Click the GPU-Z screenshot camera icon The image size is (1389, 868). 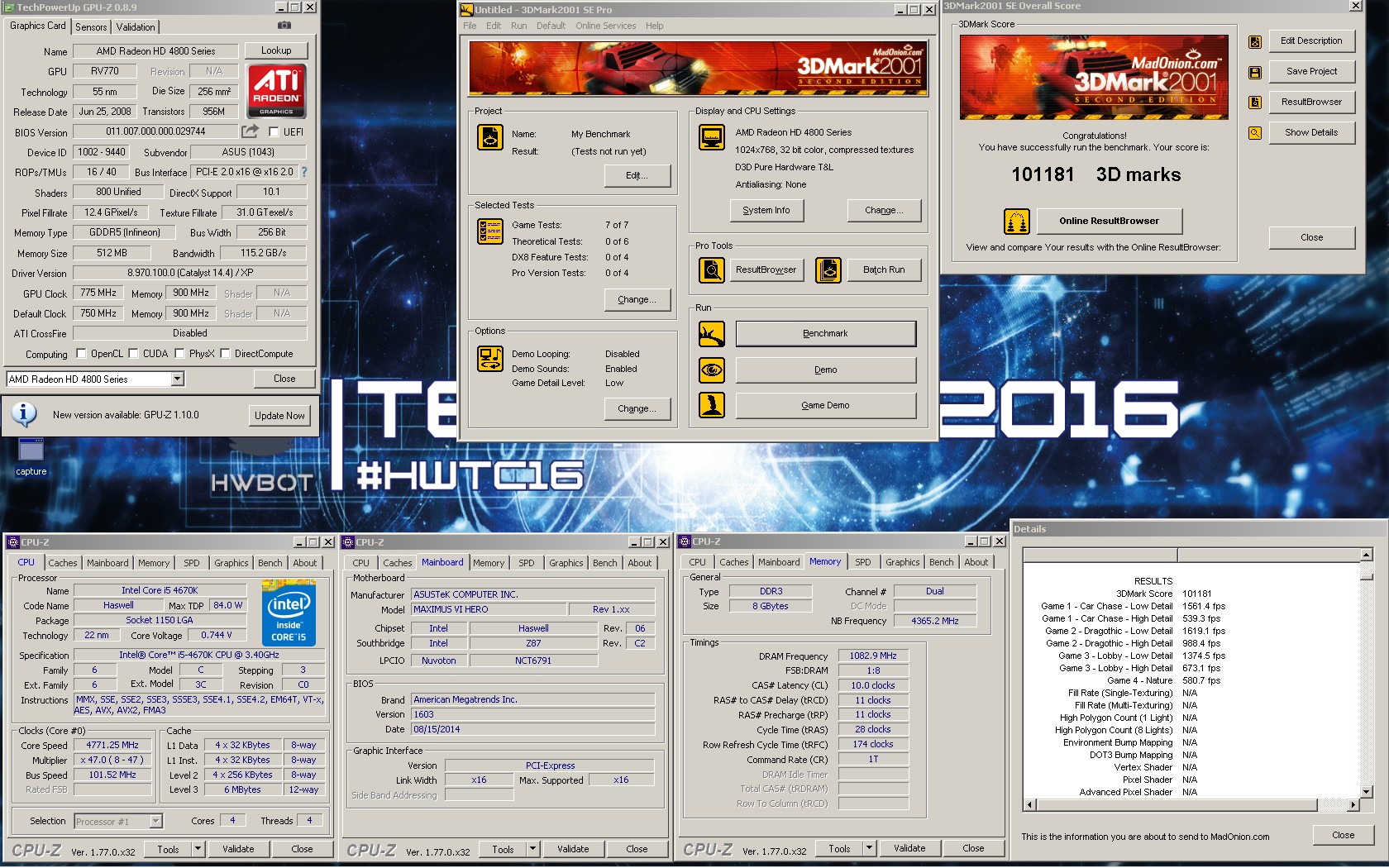(284, 26)
